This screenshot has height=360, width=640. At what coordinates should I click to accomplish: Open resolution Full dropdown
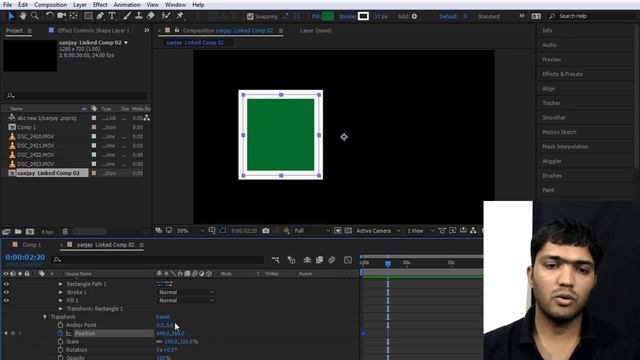312,231
